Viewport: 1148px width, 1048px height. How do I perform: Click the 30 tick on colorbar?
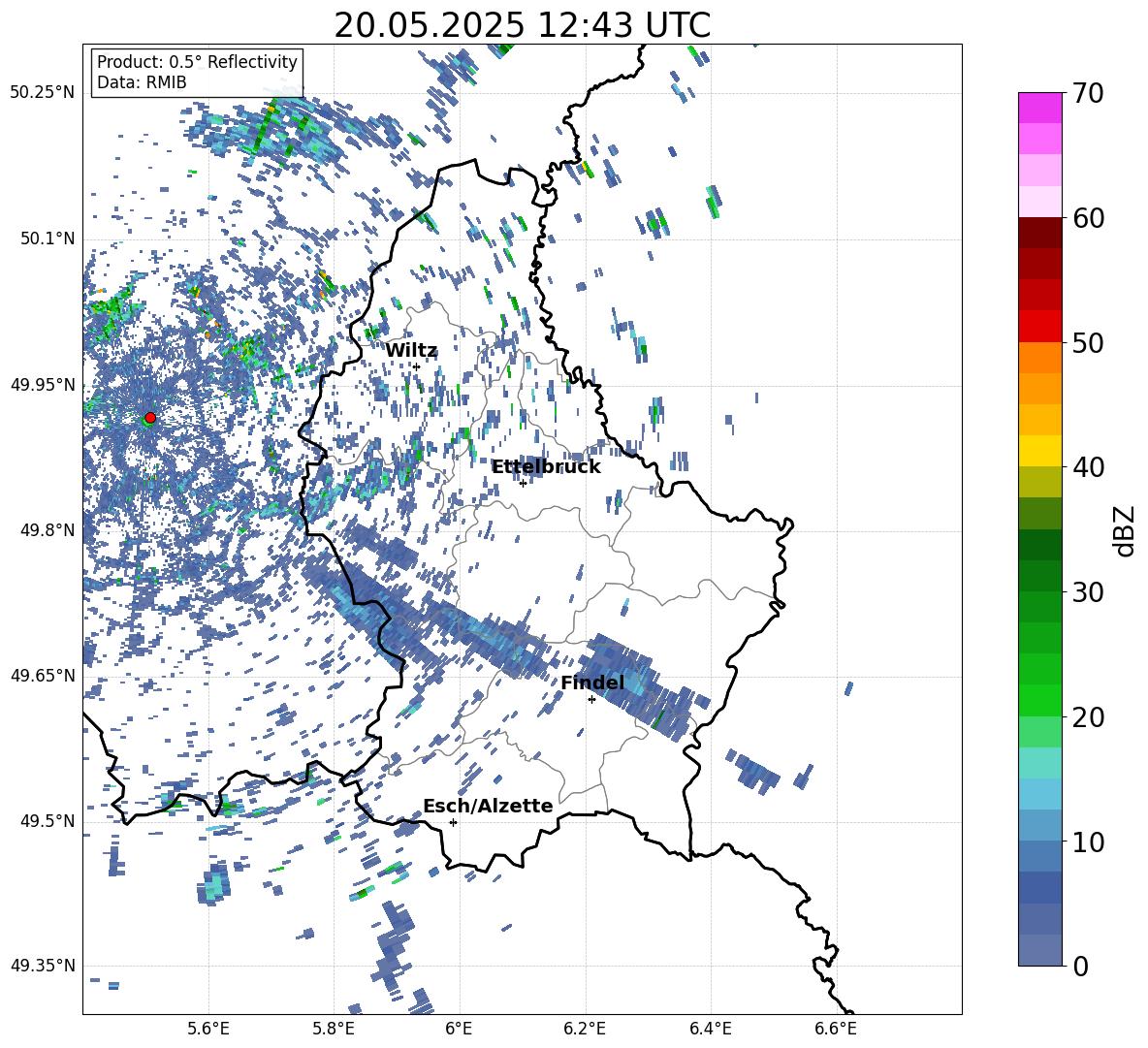(1088, 592)
